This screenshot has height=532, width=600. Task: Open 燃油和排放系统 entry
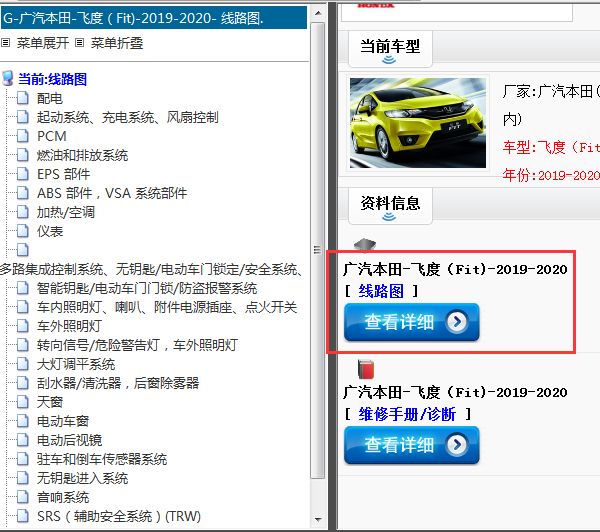tap(82, 155)
